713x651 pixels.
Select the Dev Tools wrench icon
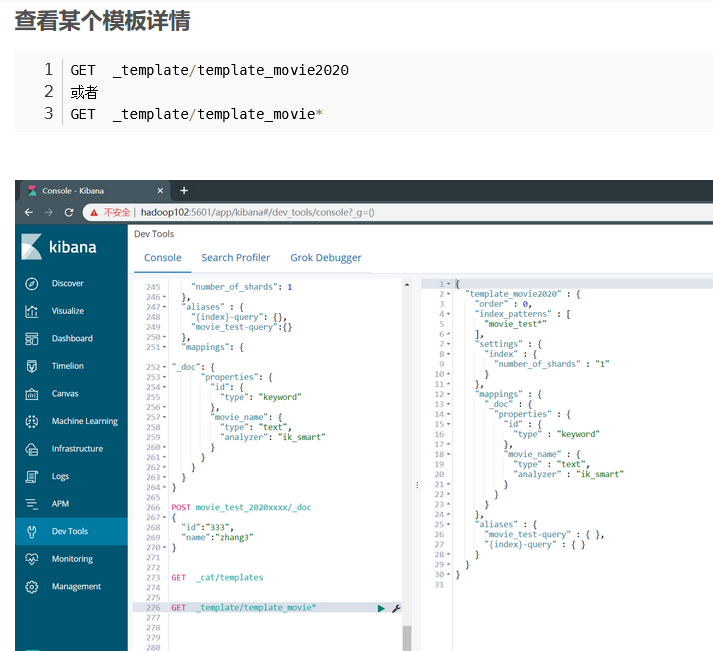pyautogui.click(x=31, y=531)
